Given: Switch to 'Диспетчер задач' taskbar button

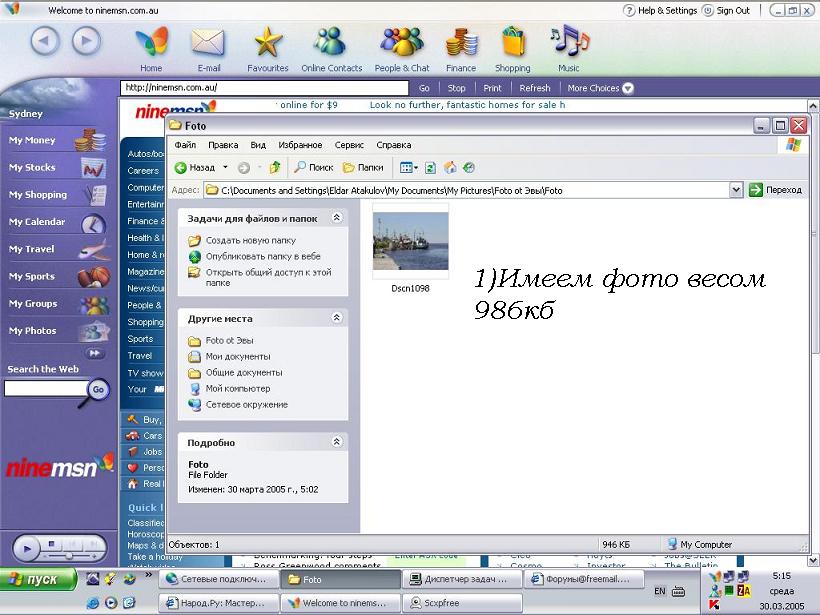Looking at the screenshot, I should tap(462, 579).
